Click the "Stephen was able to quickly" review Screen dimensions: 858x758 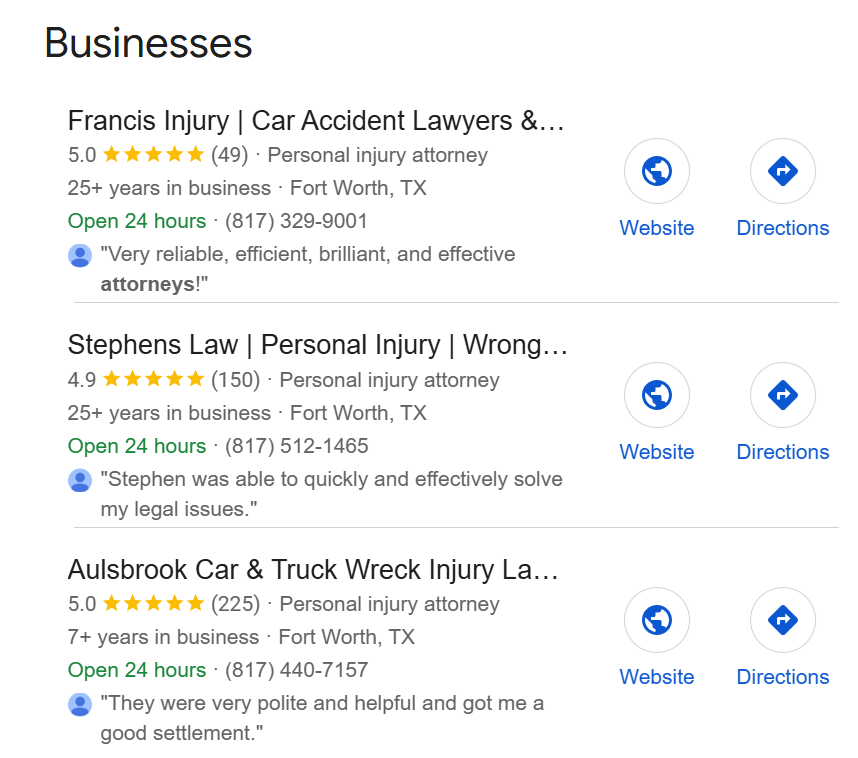point(331,494)
